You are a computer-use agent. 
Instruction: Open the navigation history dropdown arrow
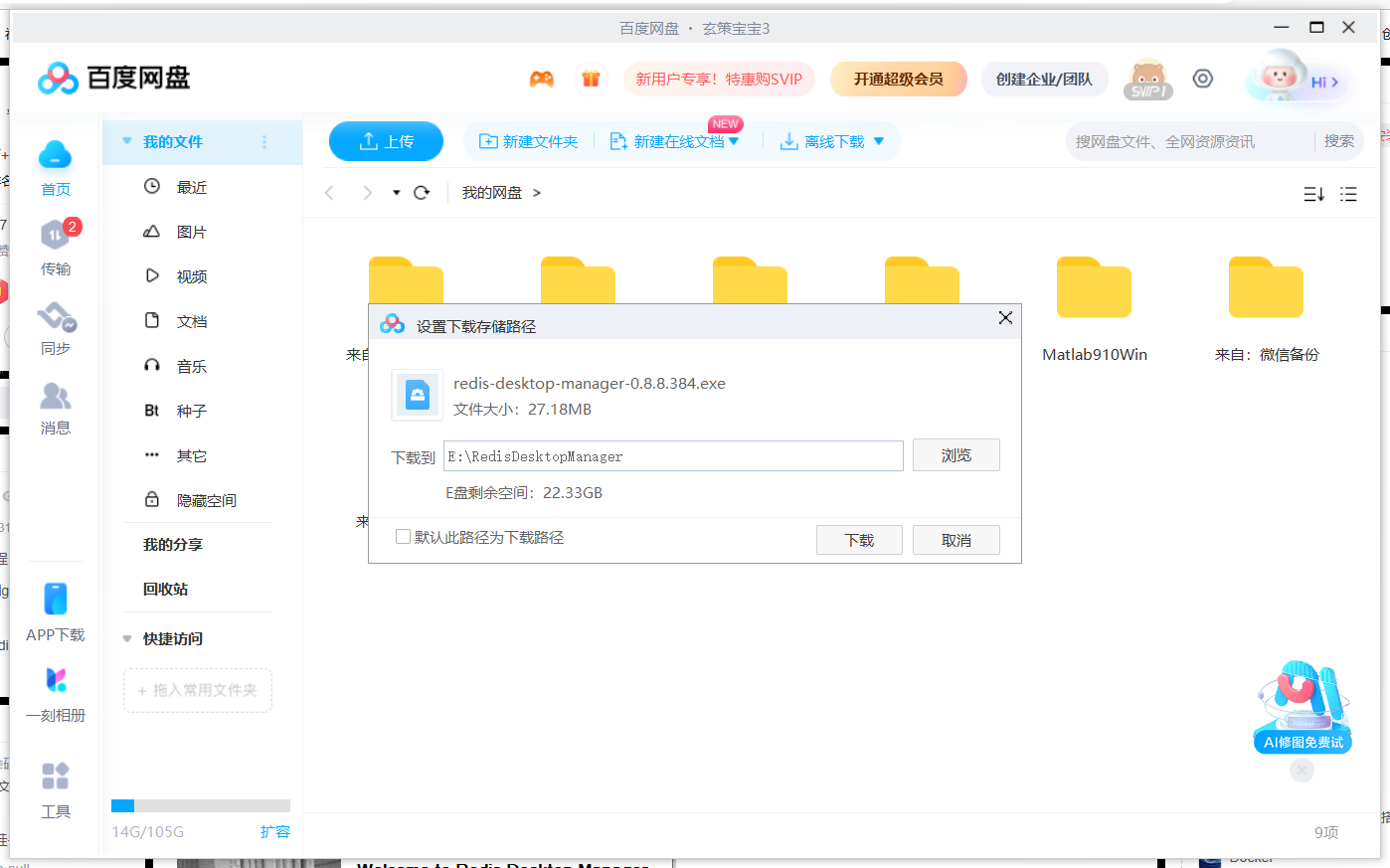tap(397, 193)
